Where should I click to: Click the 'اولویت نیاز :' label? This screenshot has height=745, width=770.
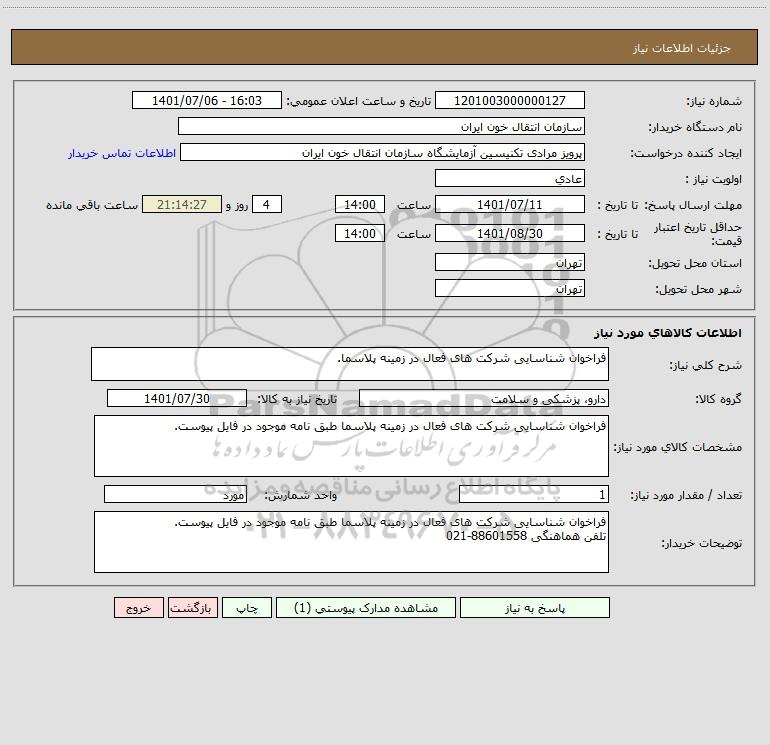(x=714, y=179)
